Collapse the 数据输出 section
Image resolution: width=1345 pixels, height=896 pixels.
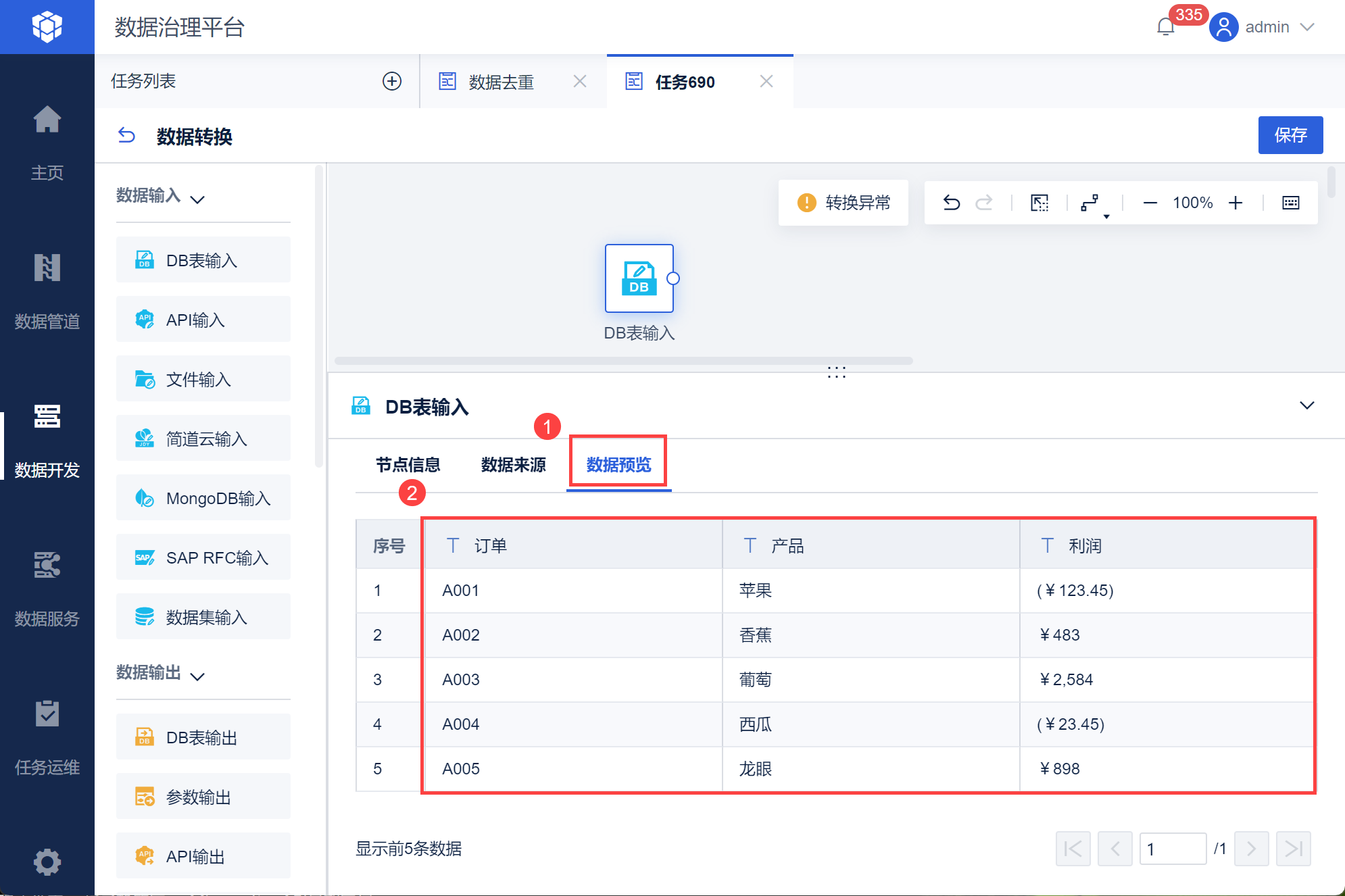[x=197, y=676]
